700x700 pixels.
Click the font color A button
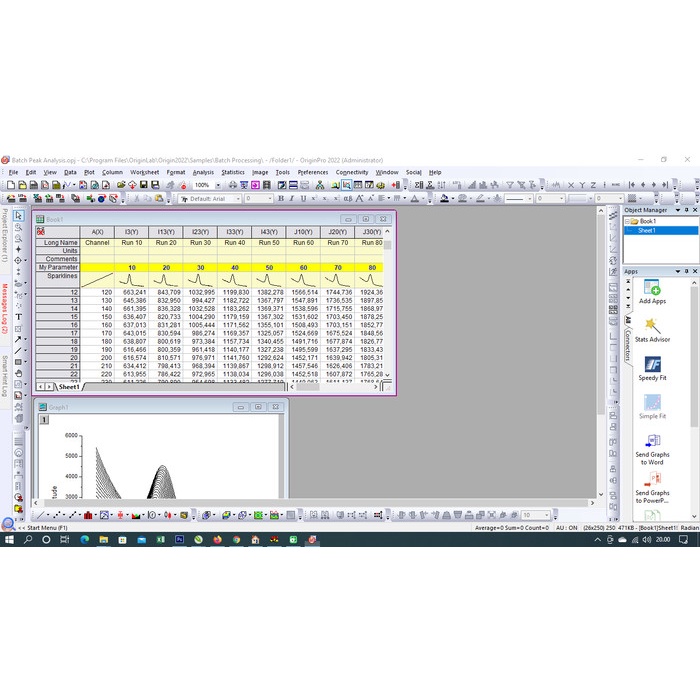coord(415,199)
